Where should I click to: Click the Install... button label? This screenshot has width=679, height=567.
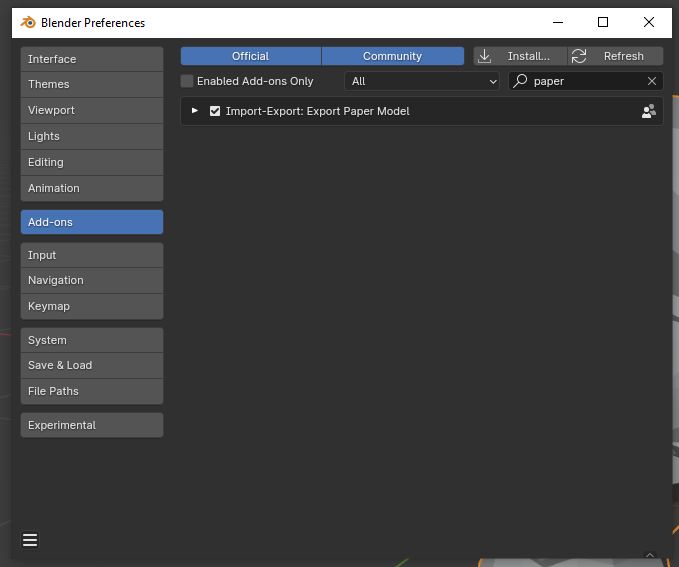pyautogui.click(x=529, y=56)
